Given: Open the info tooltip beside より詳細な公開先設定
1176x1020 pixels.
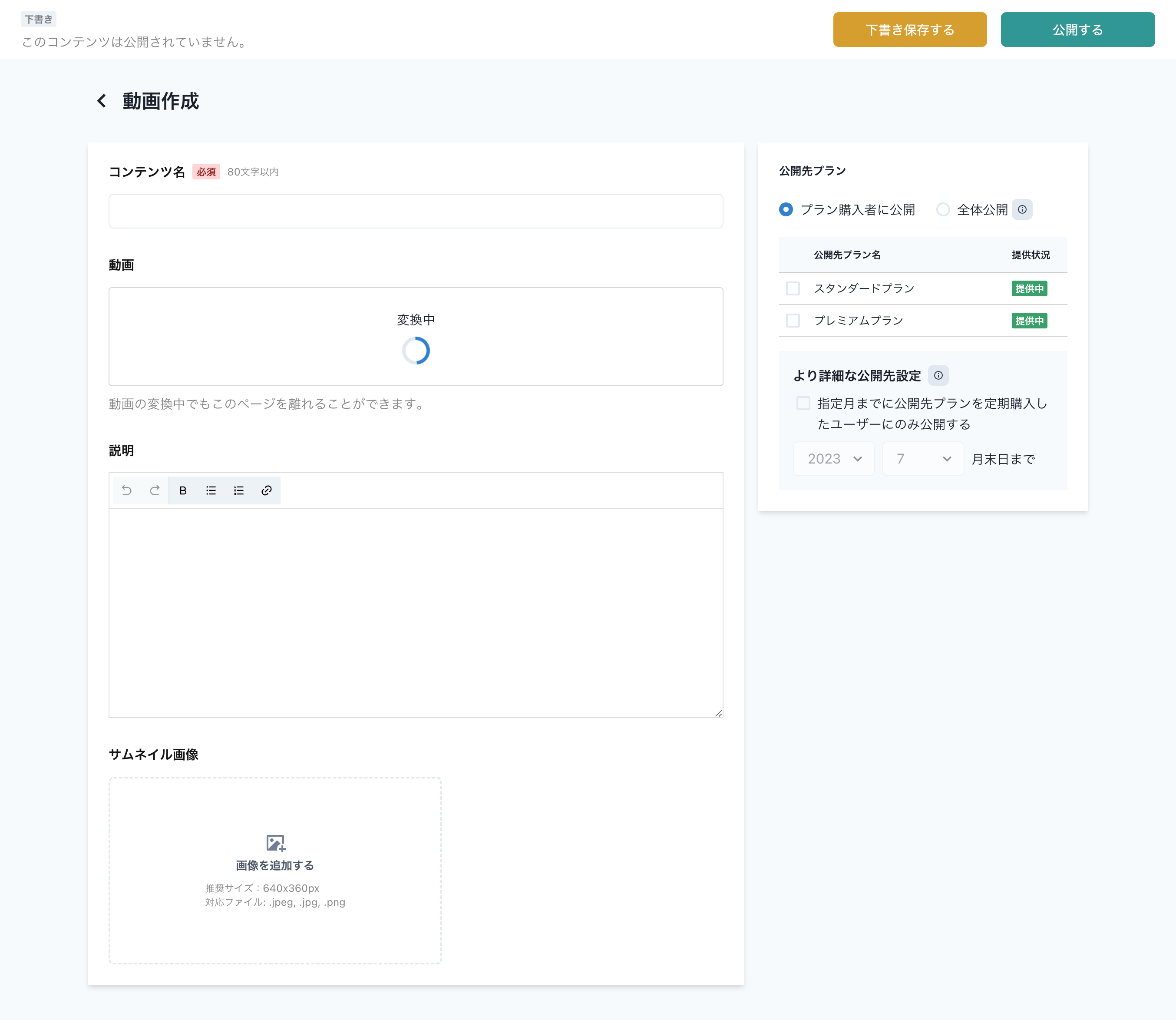Looking at the screenshot, I should click(x=938, y=376).
